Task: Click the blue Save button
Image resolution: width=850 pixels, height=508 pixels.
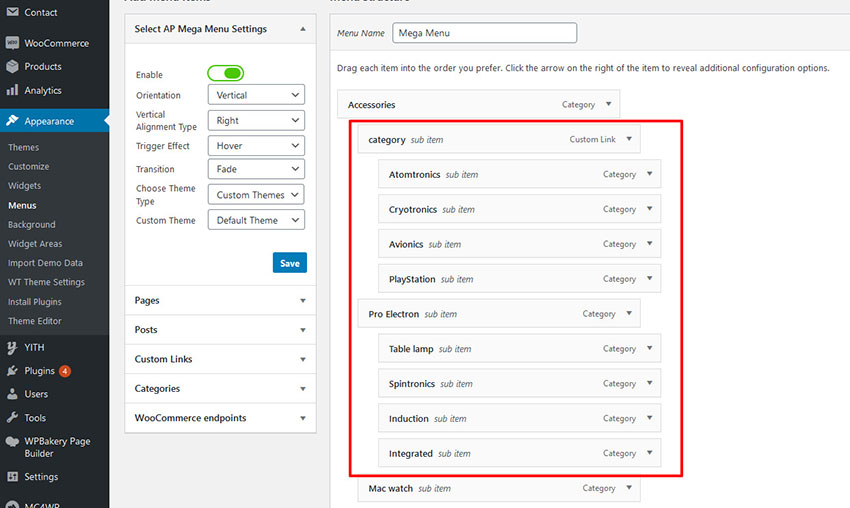Action: [289, 263]
